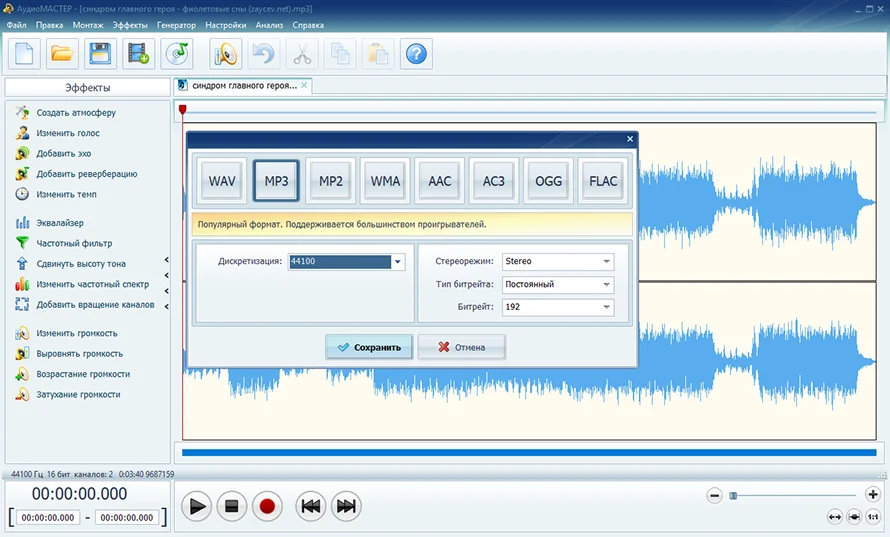Select Добавить эхо effect in sidebar

point(64,153)
